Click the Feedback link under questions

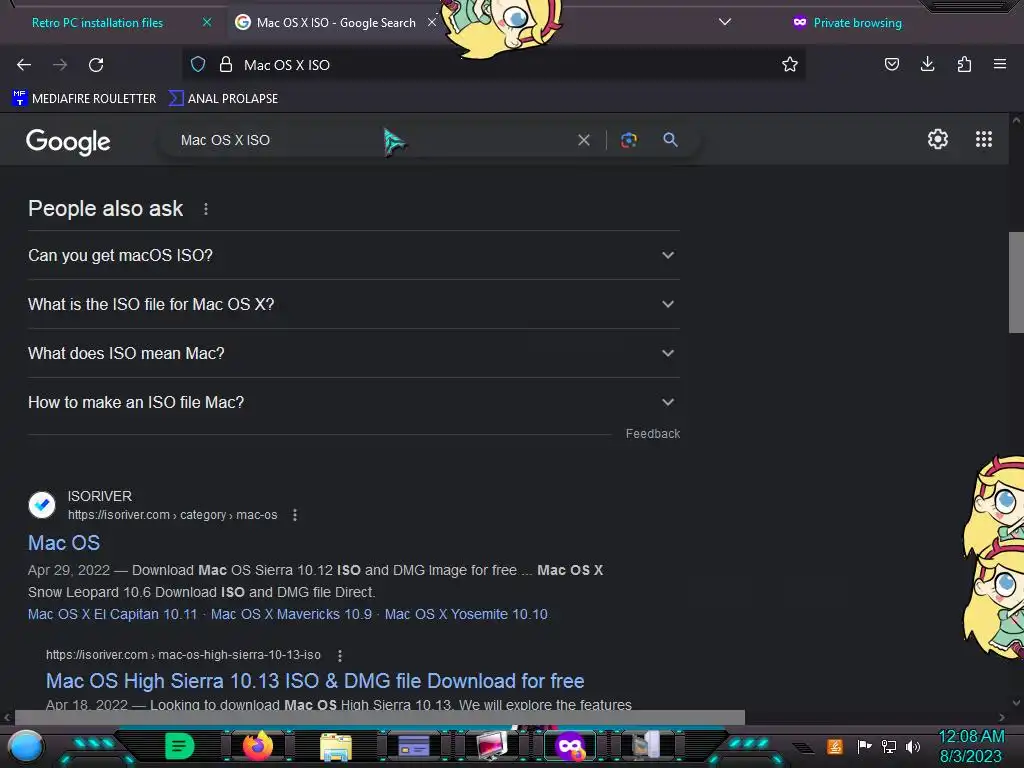[x=652, y=434]
